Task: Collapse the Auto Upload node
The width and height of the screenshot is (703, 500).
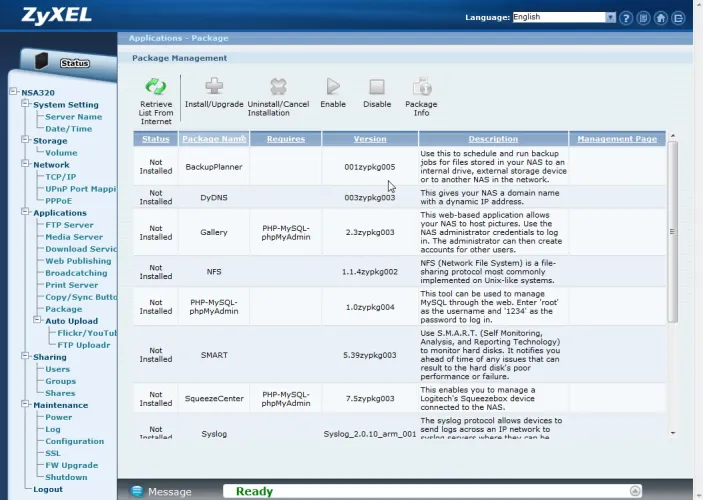Action: pos(38,320)
